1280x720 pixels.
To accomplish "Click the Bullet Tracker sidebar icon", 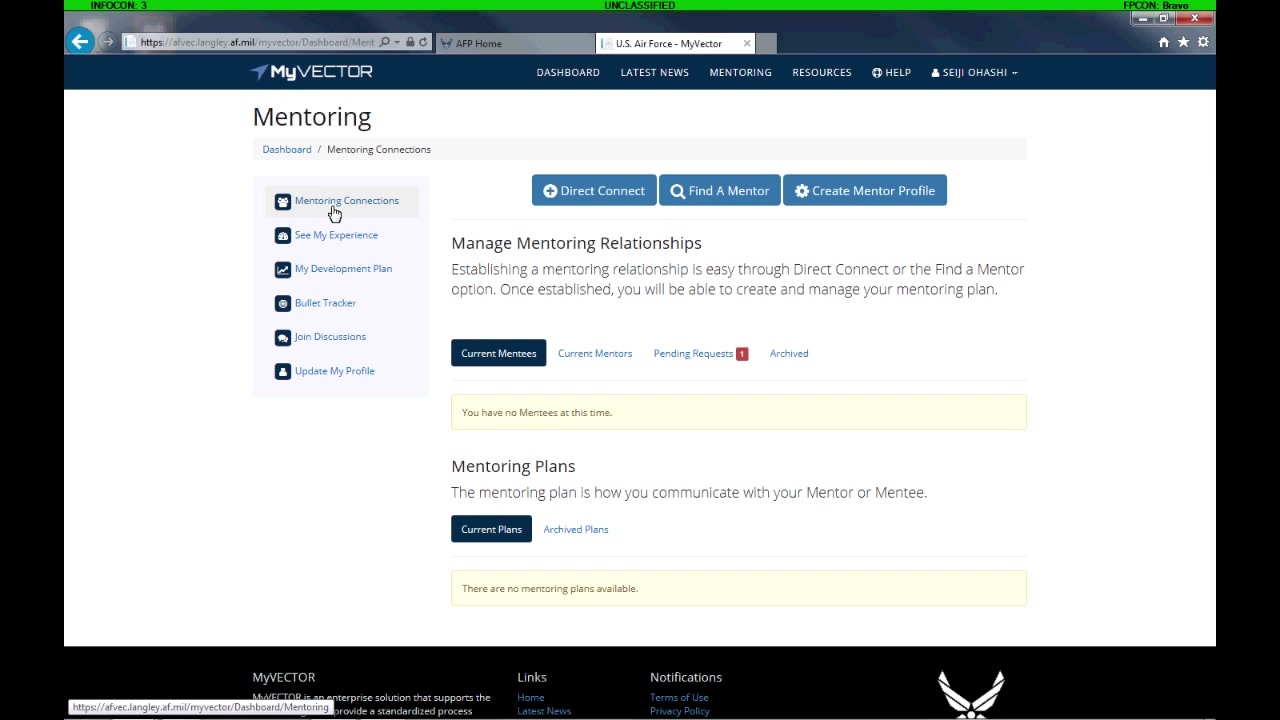I will coord(283,304).
